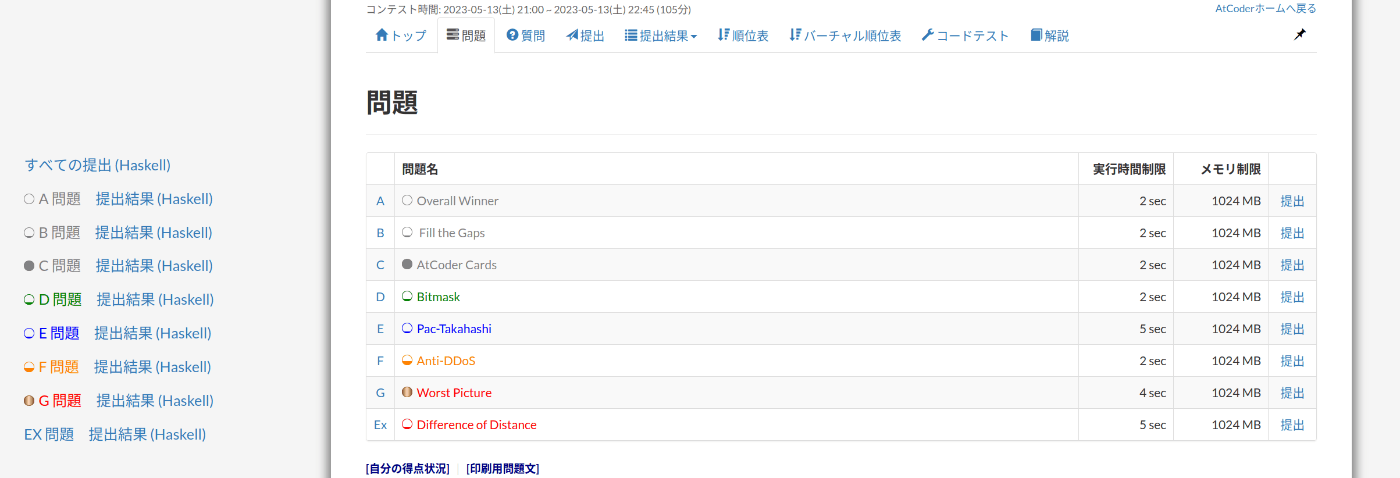
Task: Open 提出結果 (Haskell) next to C 問題
Action: point(155,266)
